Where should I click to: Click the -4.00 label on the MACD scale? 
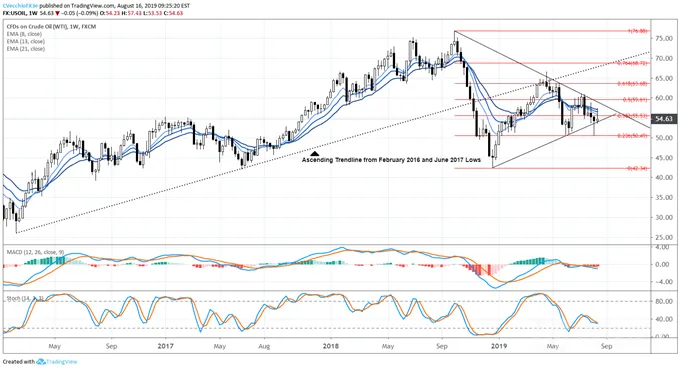point(664,282)
